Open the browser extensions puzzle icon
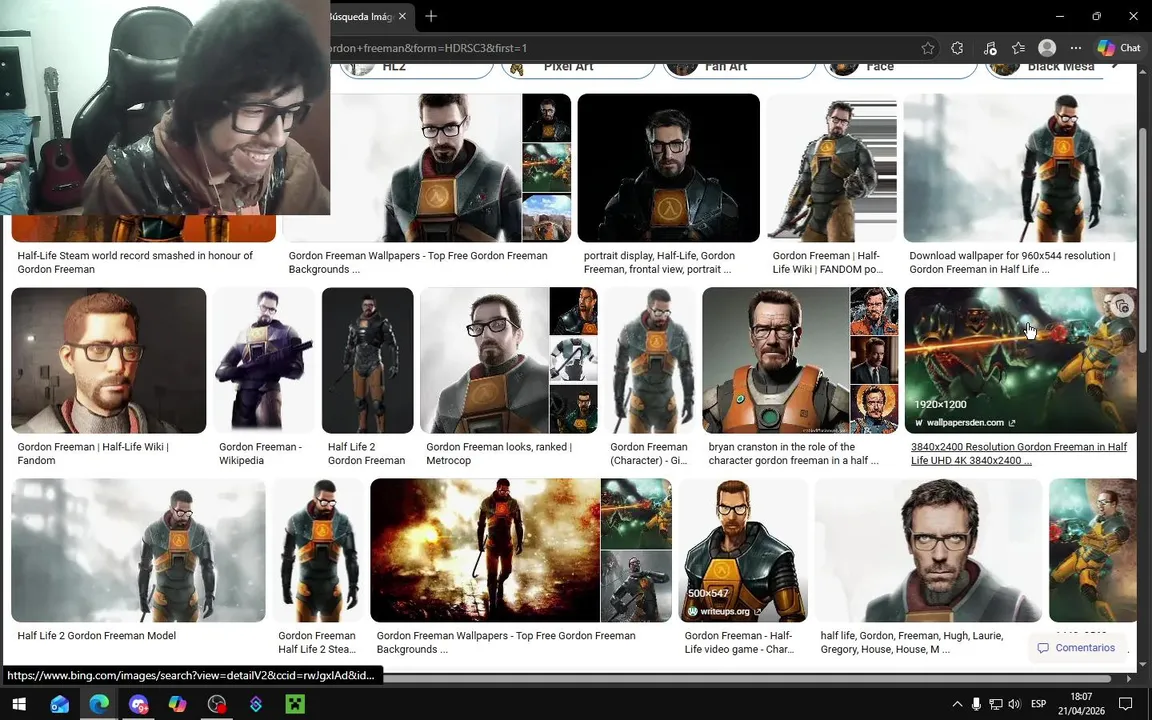 (x=957, y=48)
